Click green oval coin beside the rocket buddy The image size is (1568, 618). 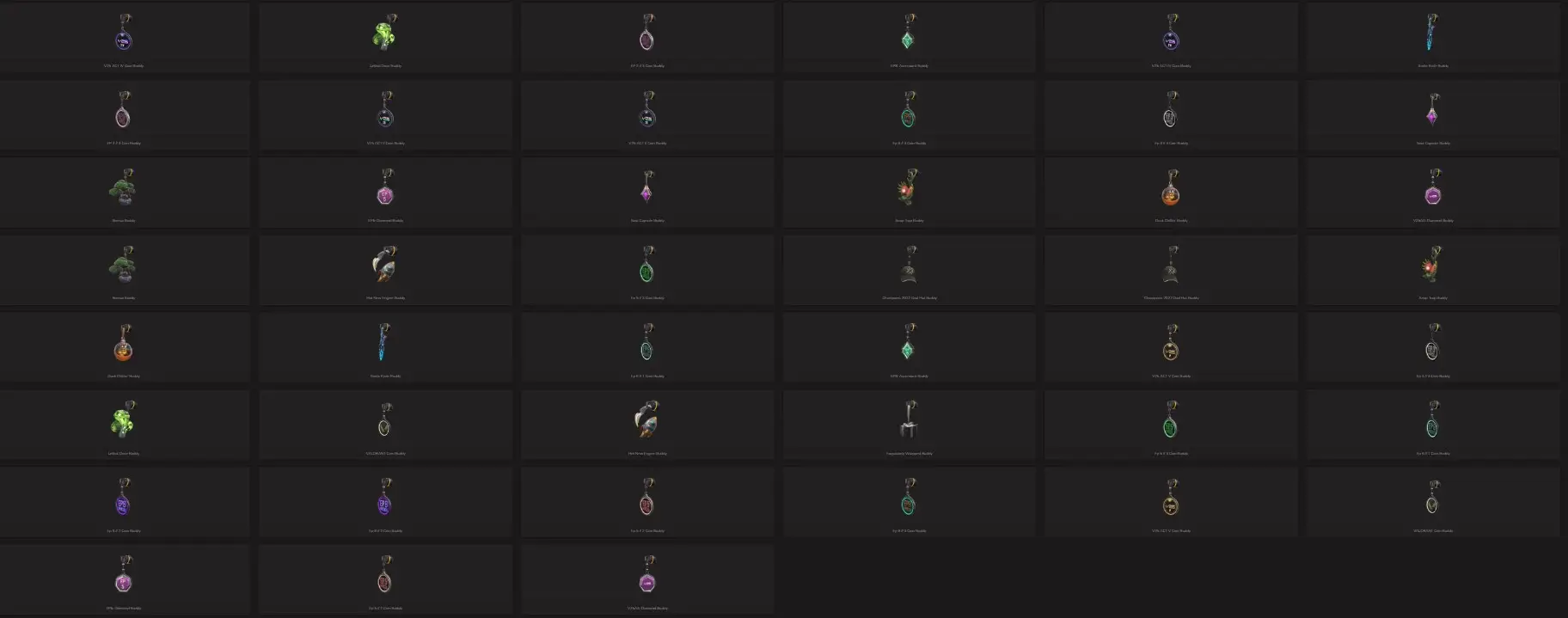(x=647, y=268)
